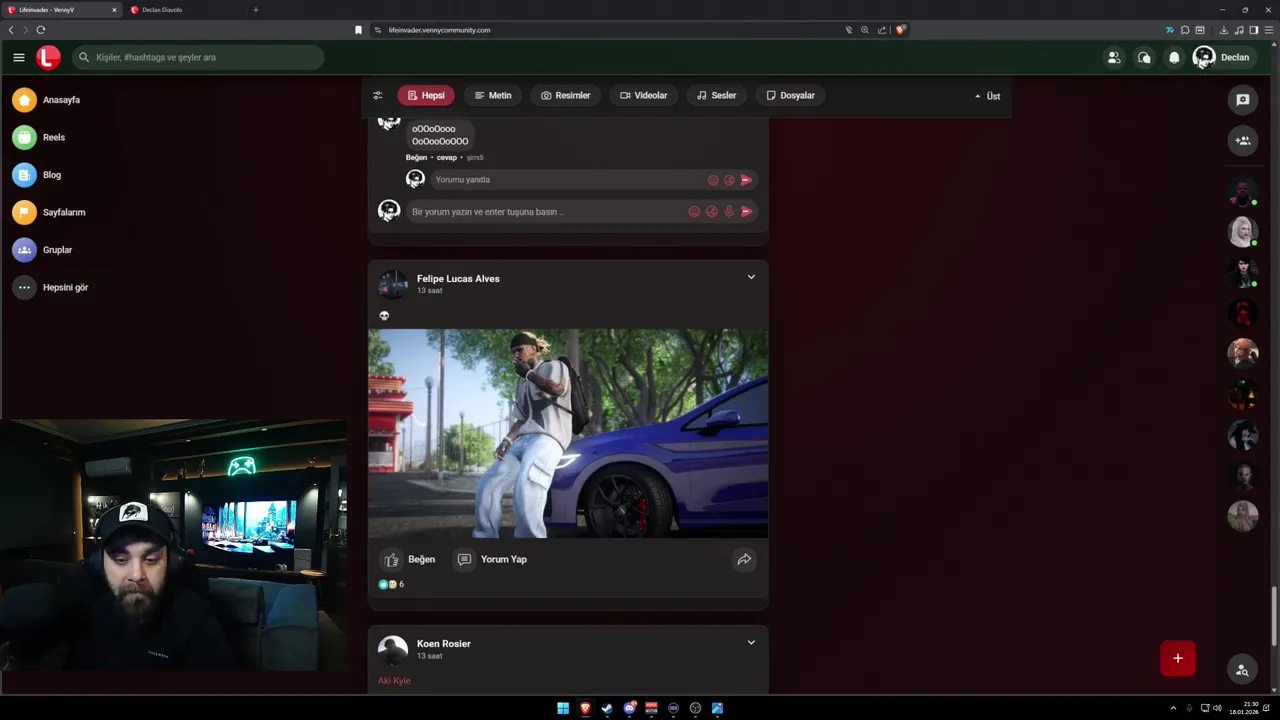View the 6 reactions on Felipe's post
The height and width of the screenshot is (720, 1280).
(x=391, y=584)
